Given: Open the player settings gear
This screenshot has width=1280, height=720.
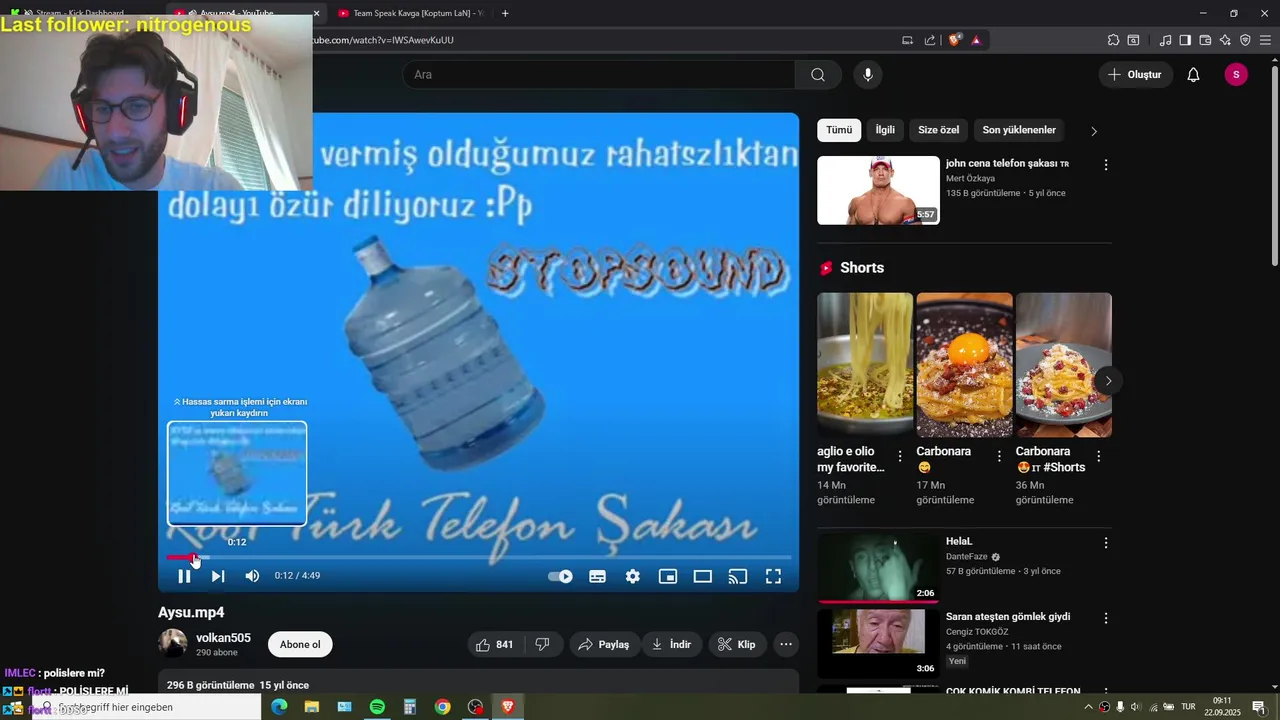Looking at the screenshot, I should point(633,576).
